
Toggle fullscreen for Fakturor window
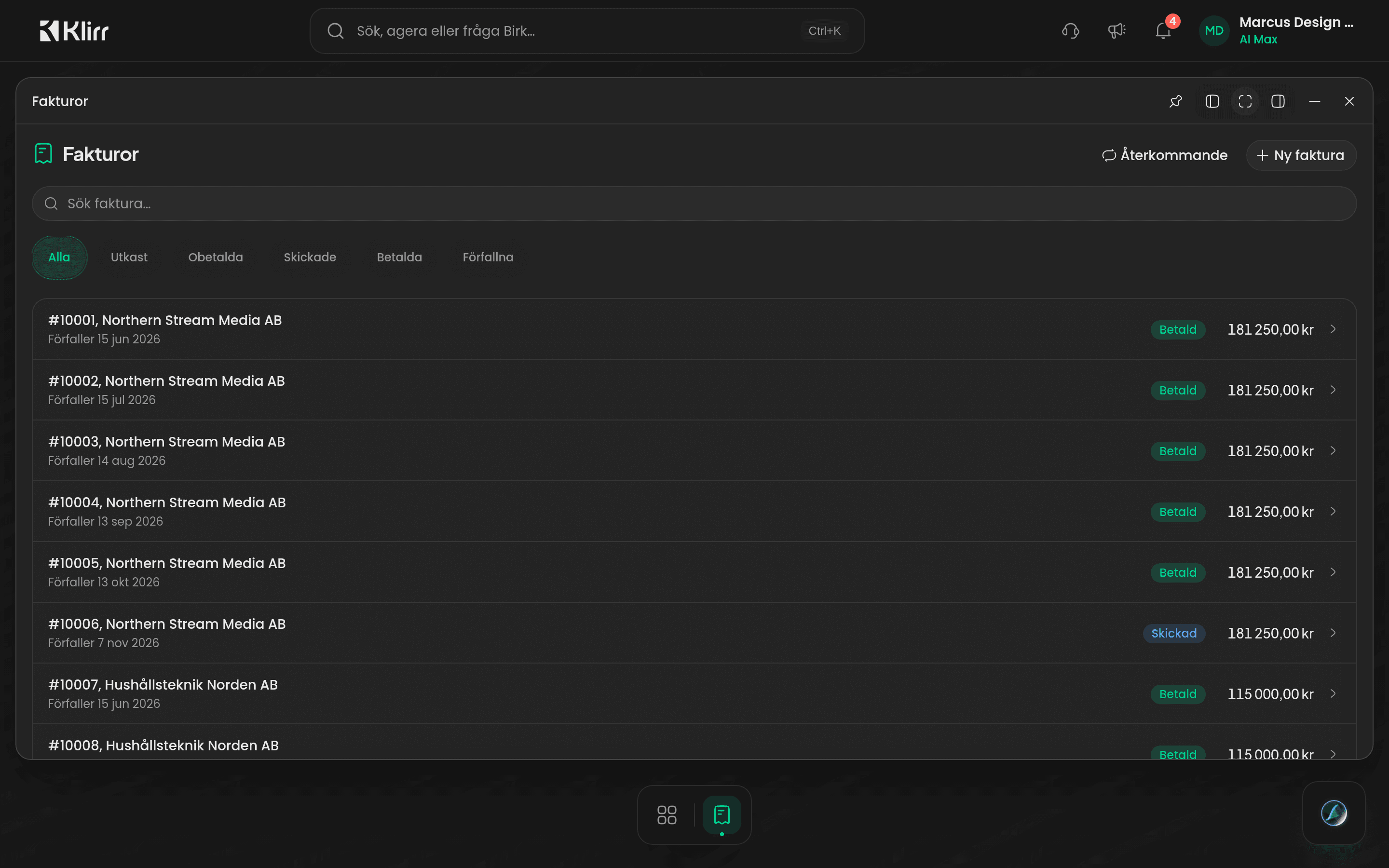point(1245,101)
